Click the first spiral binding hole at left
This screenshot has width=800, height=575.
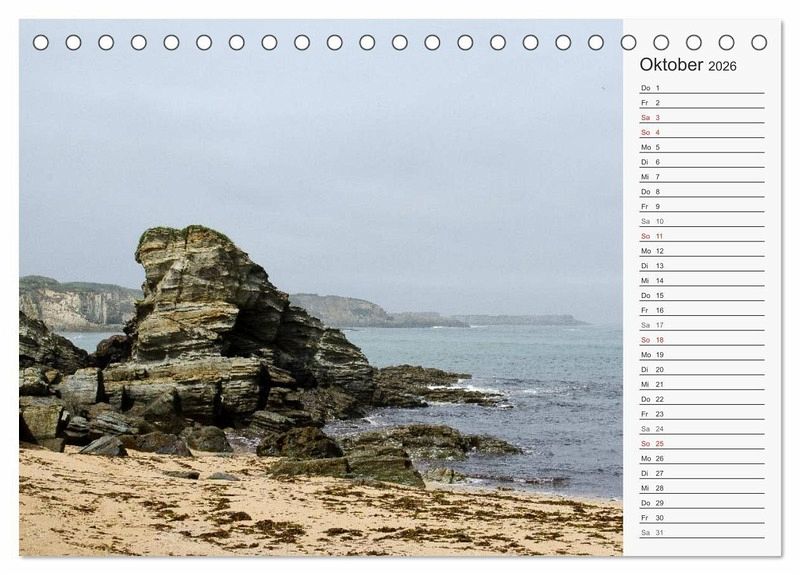(41, 42)
